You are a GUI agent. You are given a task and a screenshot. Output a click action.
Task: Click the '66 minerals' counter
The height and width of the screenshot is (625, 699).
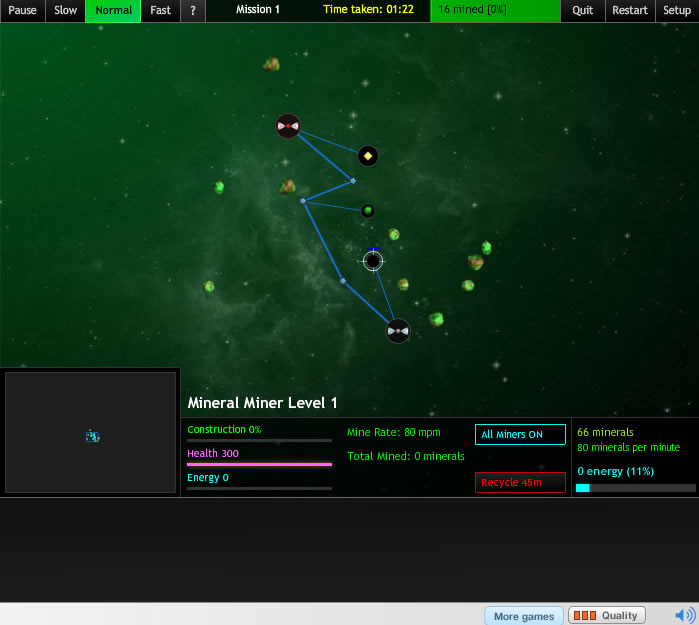[x=605, y=432]
